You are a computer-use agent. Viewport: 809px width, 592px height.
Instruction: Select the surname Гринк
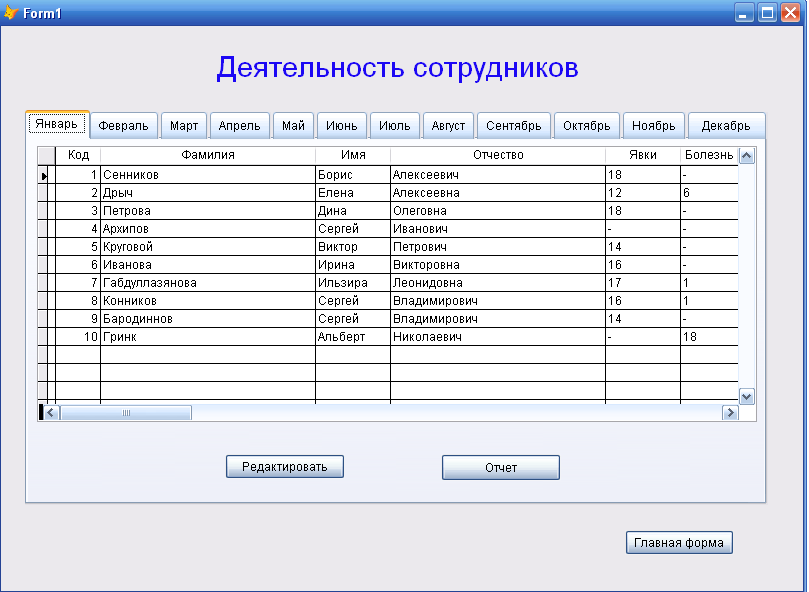(208, 337)
